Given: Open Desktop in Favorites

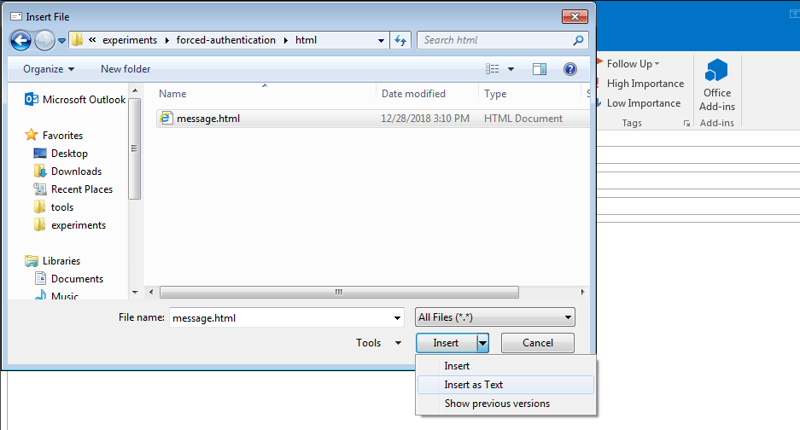Looking at the screenshot, I should [x=61, y=153].
